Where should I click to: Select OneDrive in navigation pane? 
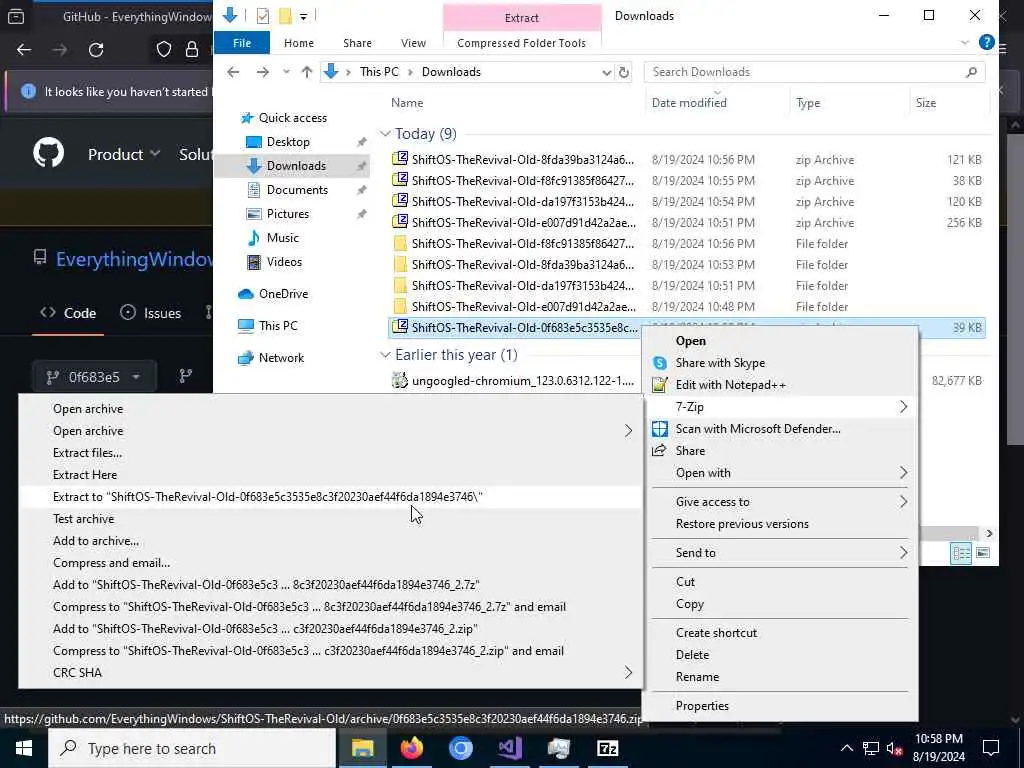(x=283, y=294)
